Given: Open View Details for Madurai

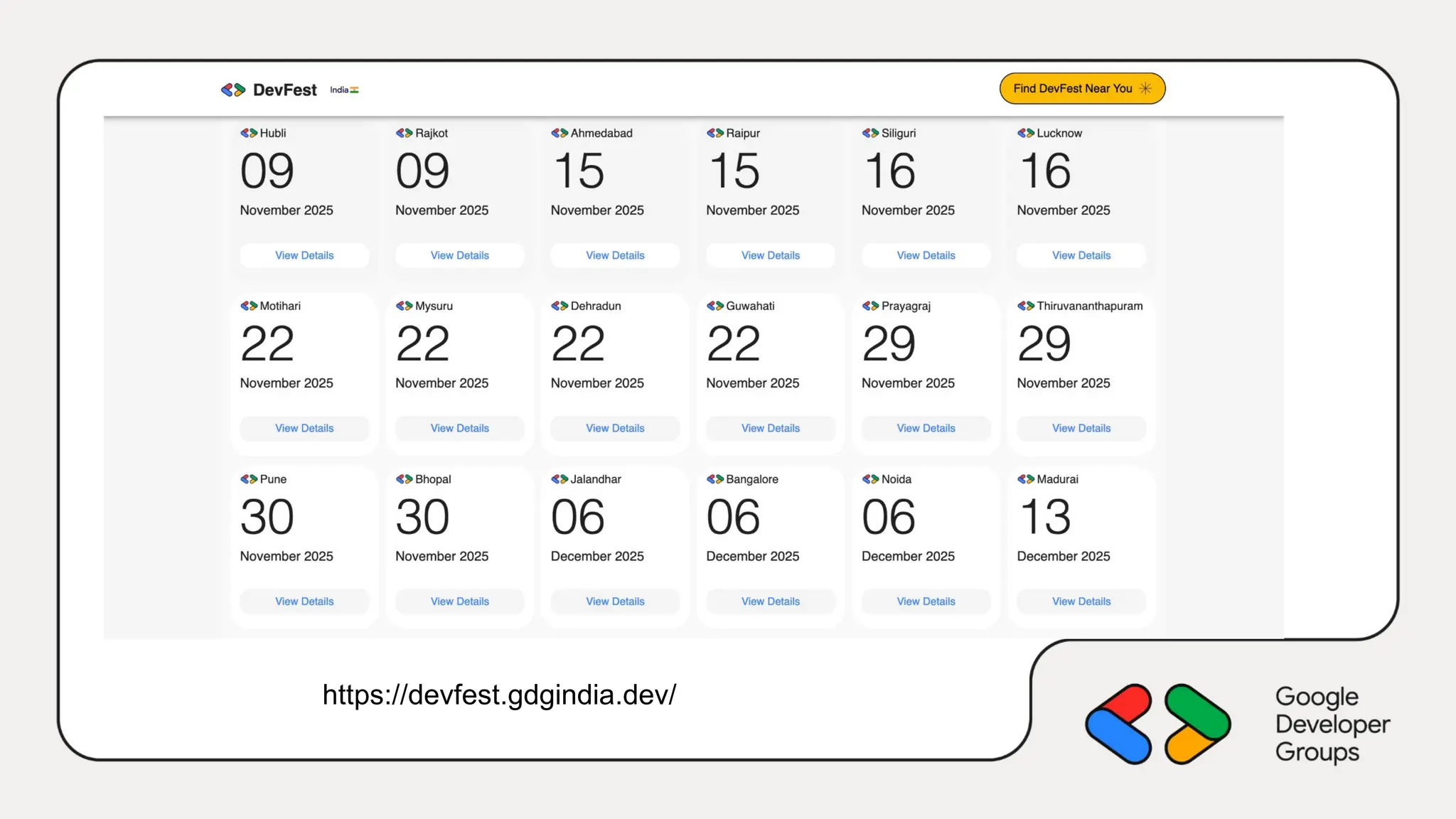Looking at the screenshot, I should (1081, 601).
